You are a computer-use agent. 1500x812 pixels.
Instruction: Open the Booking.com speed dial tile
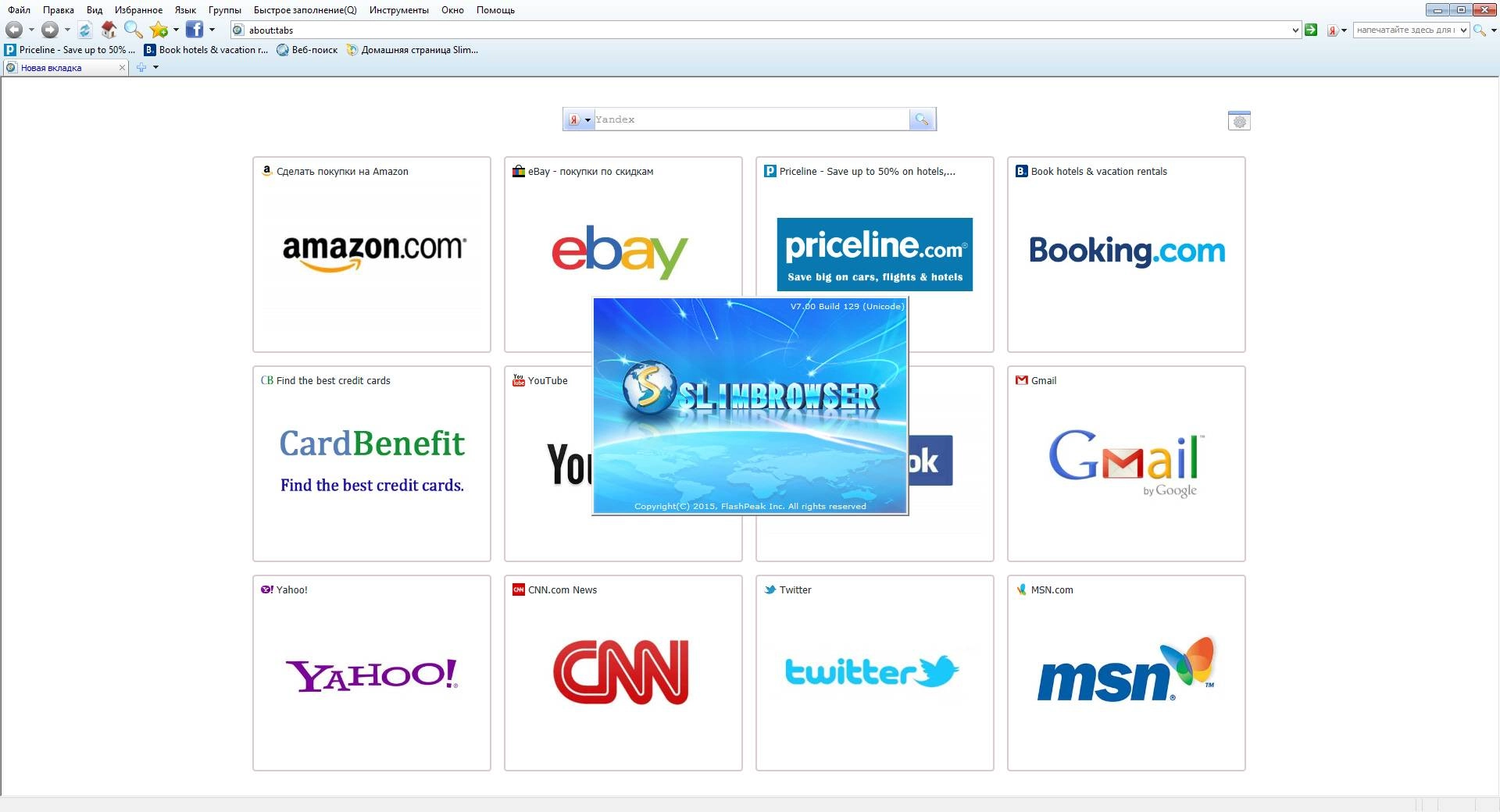tap(1126, 255)
